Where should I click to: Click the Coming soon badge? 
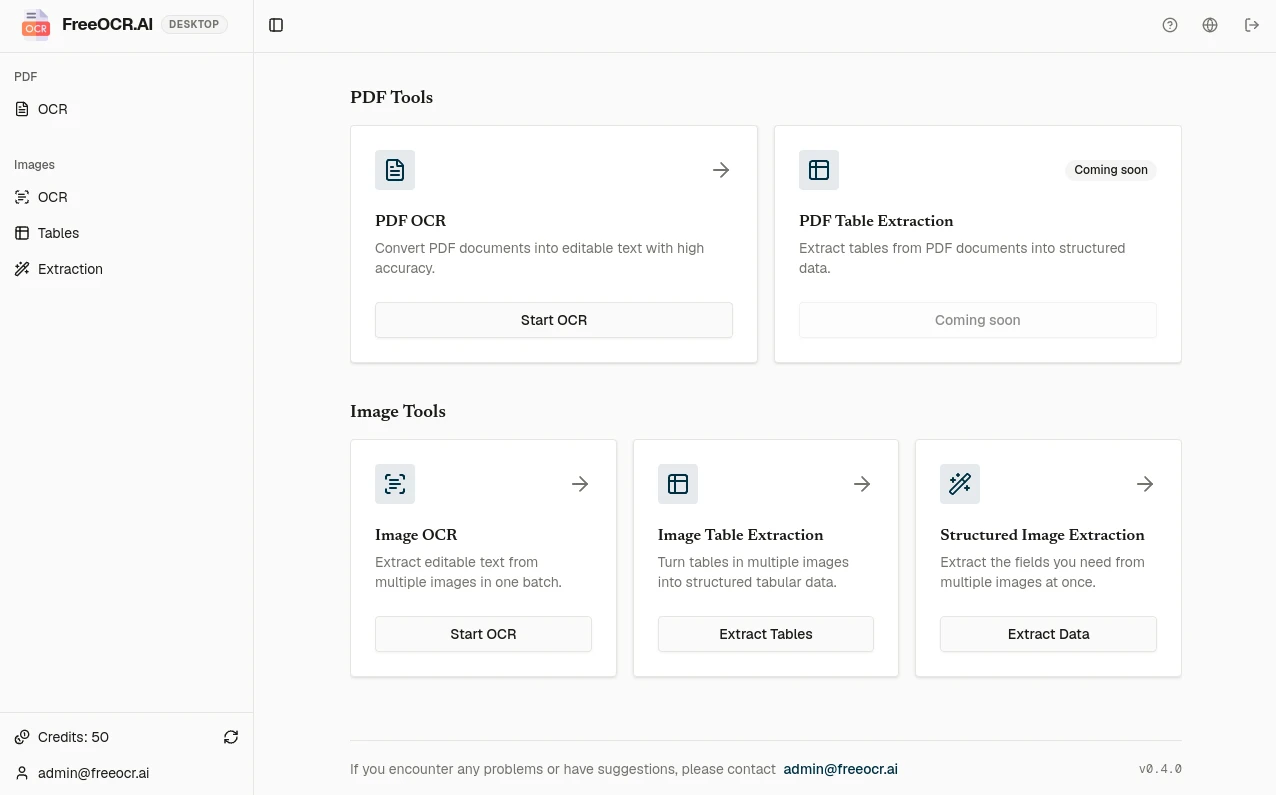(1111, 170)
